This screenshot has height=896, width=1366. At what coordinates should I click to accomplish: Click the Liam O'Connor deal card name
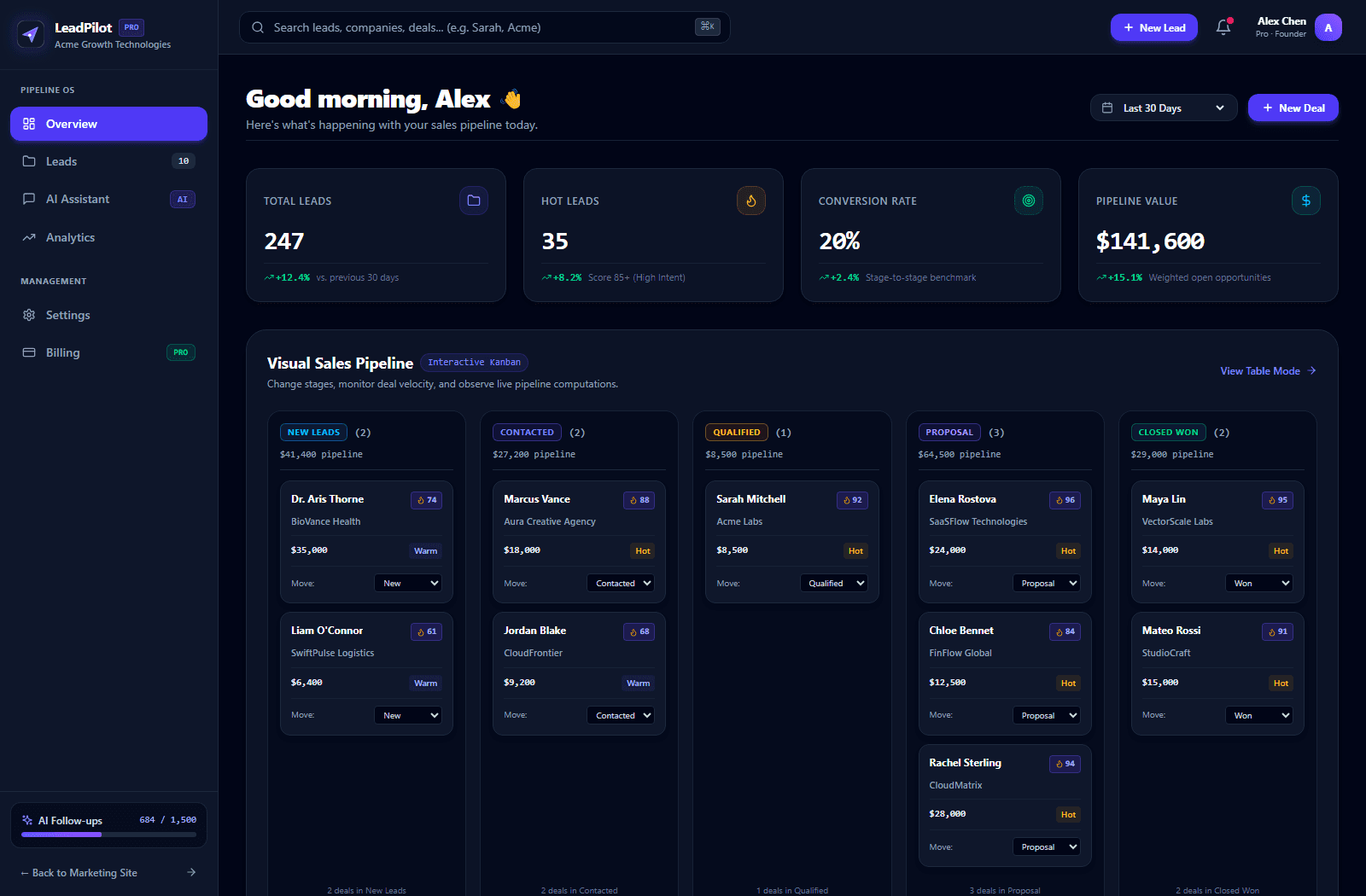coord(327,631)
